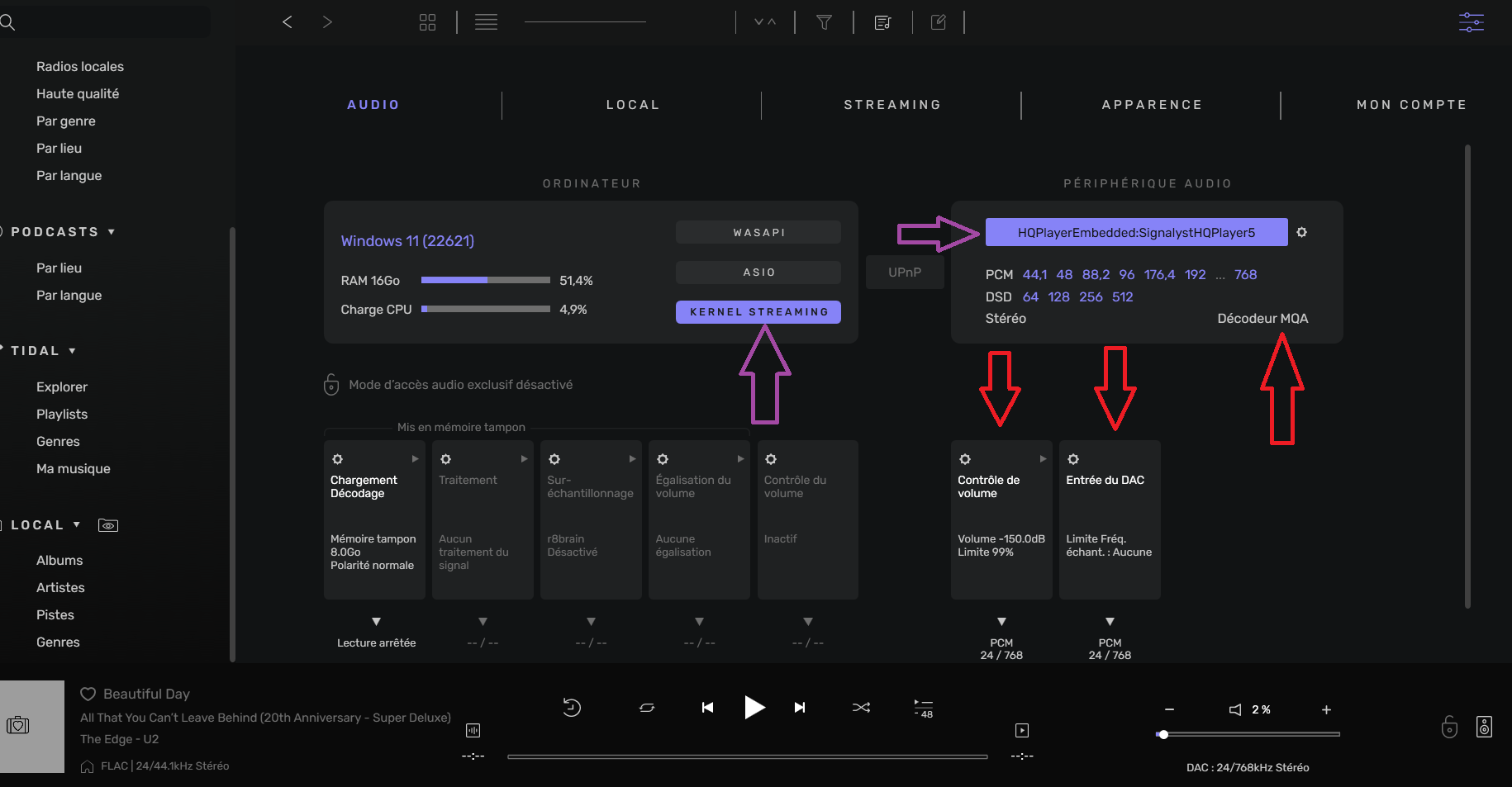Screen dimensions: 1512x787
Task: Open local Albums in sidebar
Action: tap(59, 560)
